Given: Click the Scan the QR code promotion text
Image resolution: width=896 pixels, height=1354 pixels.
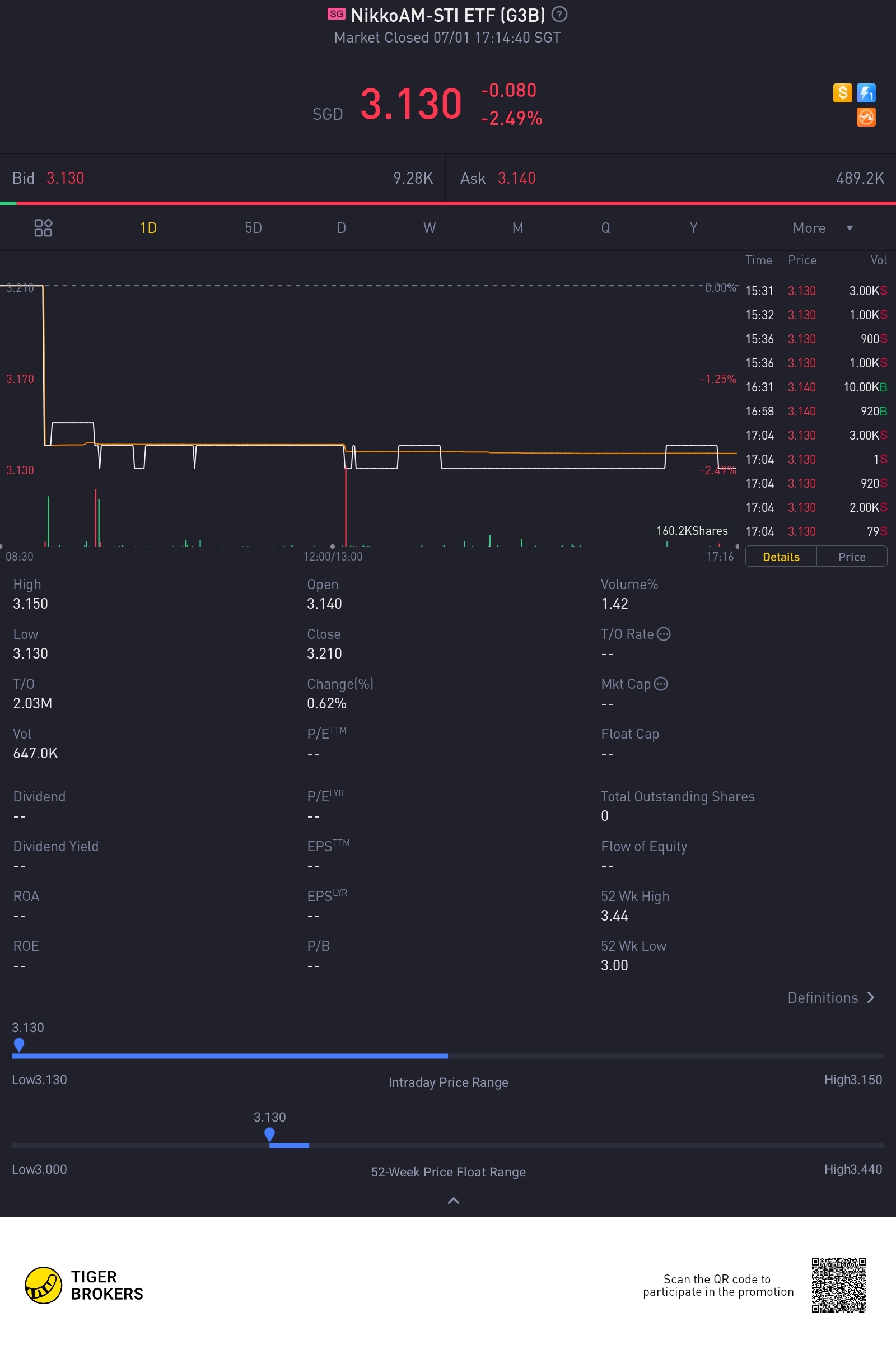Looking at the screenshot, I should (x=718, y=1286).
